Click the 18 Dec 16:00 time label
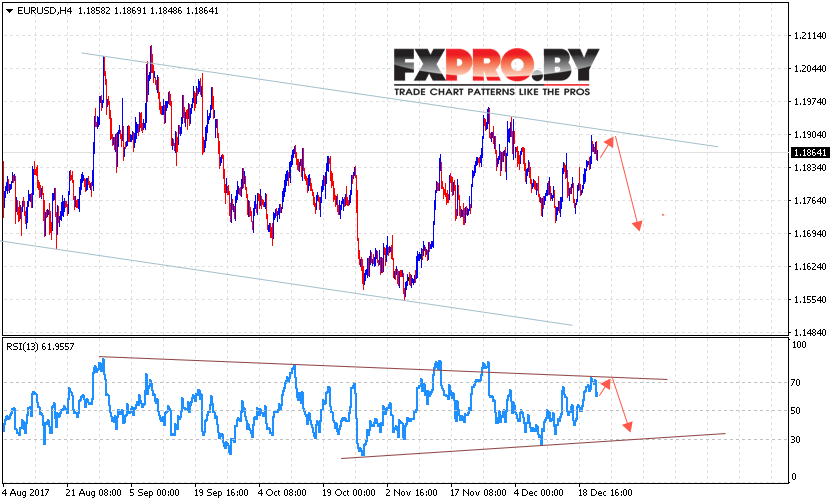The height and width of the screenshot is (504, 831). [x=605, y=493]
